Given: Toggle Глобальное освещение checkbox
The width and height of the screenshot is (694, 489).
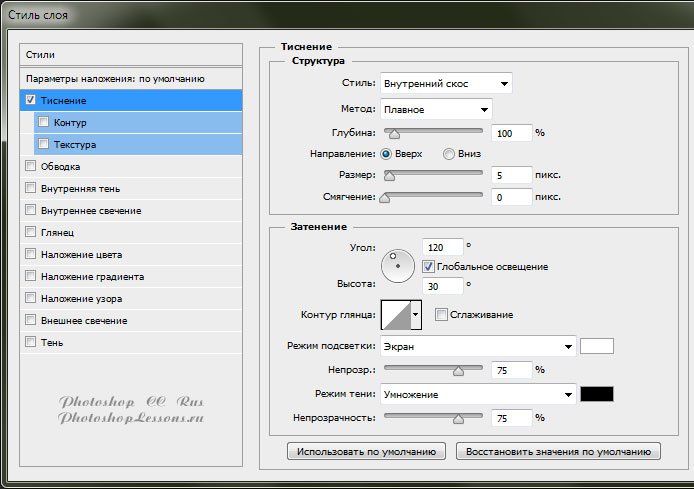Looking at the screenshot, I should pyautogui.click(x=429, y=267).
